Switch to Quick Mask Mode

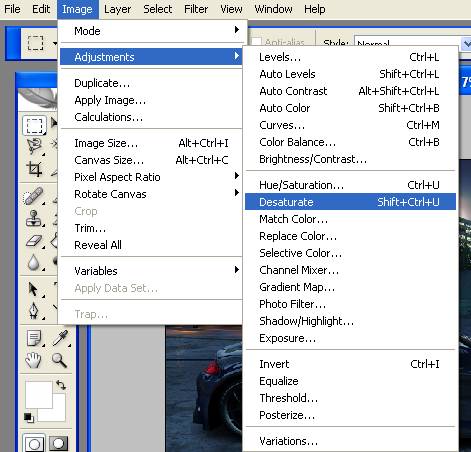tap(59, 443)
